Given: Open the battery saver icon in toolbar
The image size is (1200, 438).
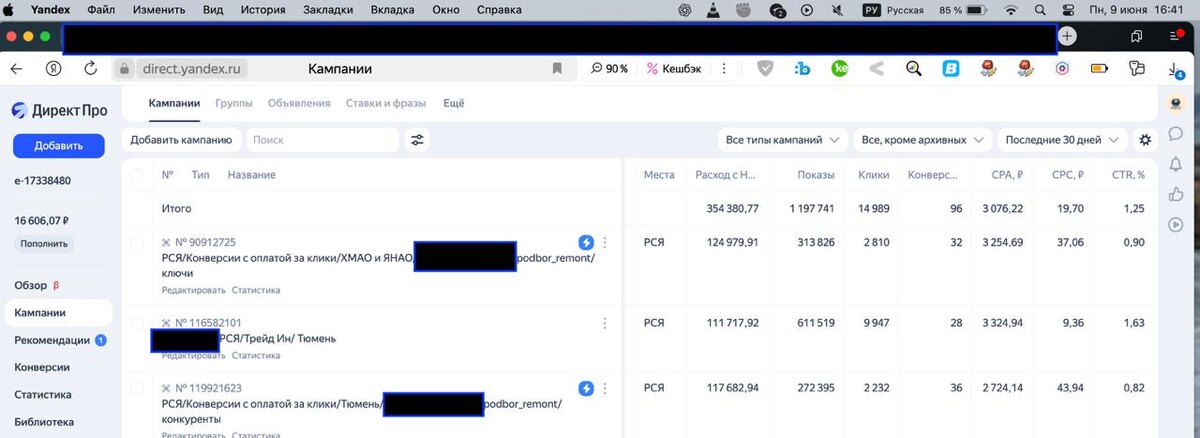Looking at the screenshot, I should click(x=1100, y=69).
